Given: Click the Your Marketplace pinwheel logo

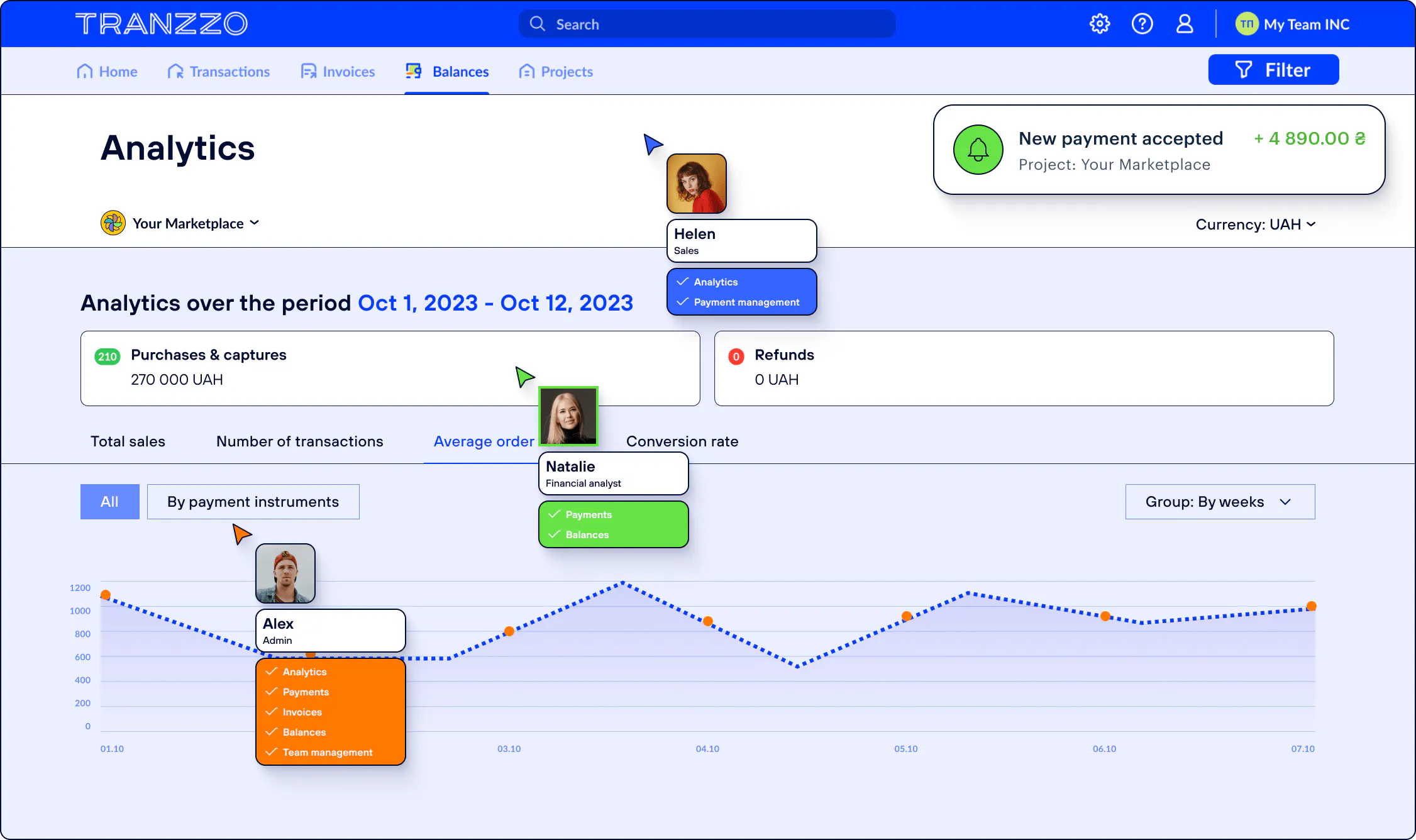Looking at the screenshot, I should pyautogui.click(x=113, y=223).
